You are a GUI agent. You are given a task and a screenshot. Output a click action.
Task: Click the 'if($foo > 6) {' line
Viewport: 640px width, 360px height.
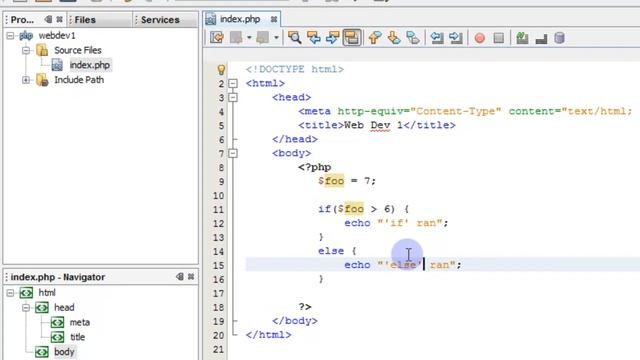tap(363, 209)
